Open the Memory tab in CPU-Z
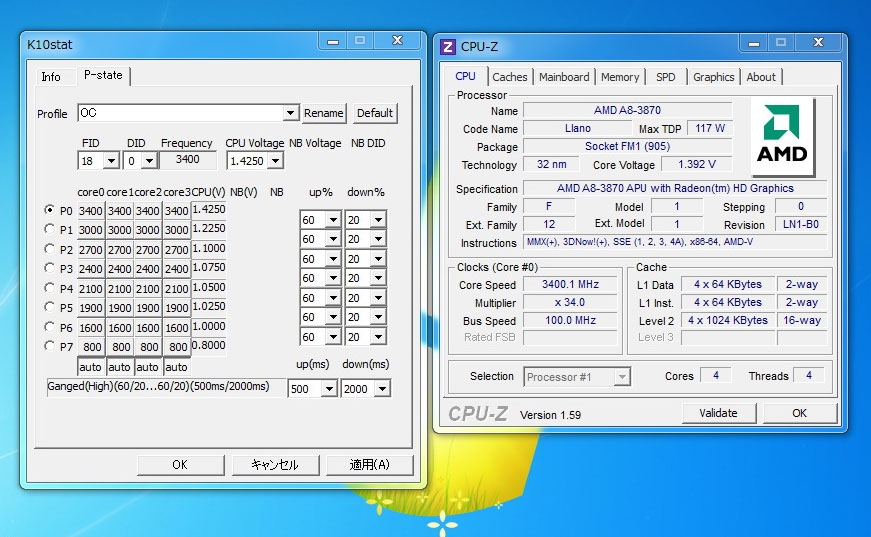871x537 pixels. pyautogui.click(x=620, y=77)
